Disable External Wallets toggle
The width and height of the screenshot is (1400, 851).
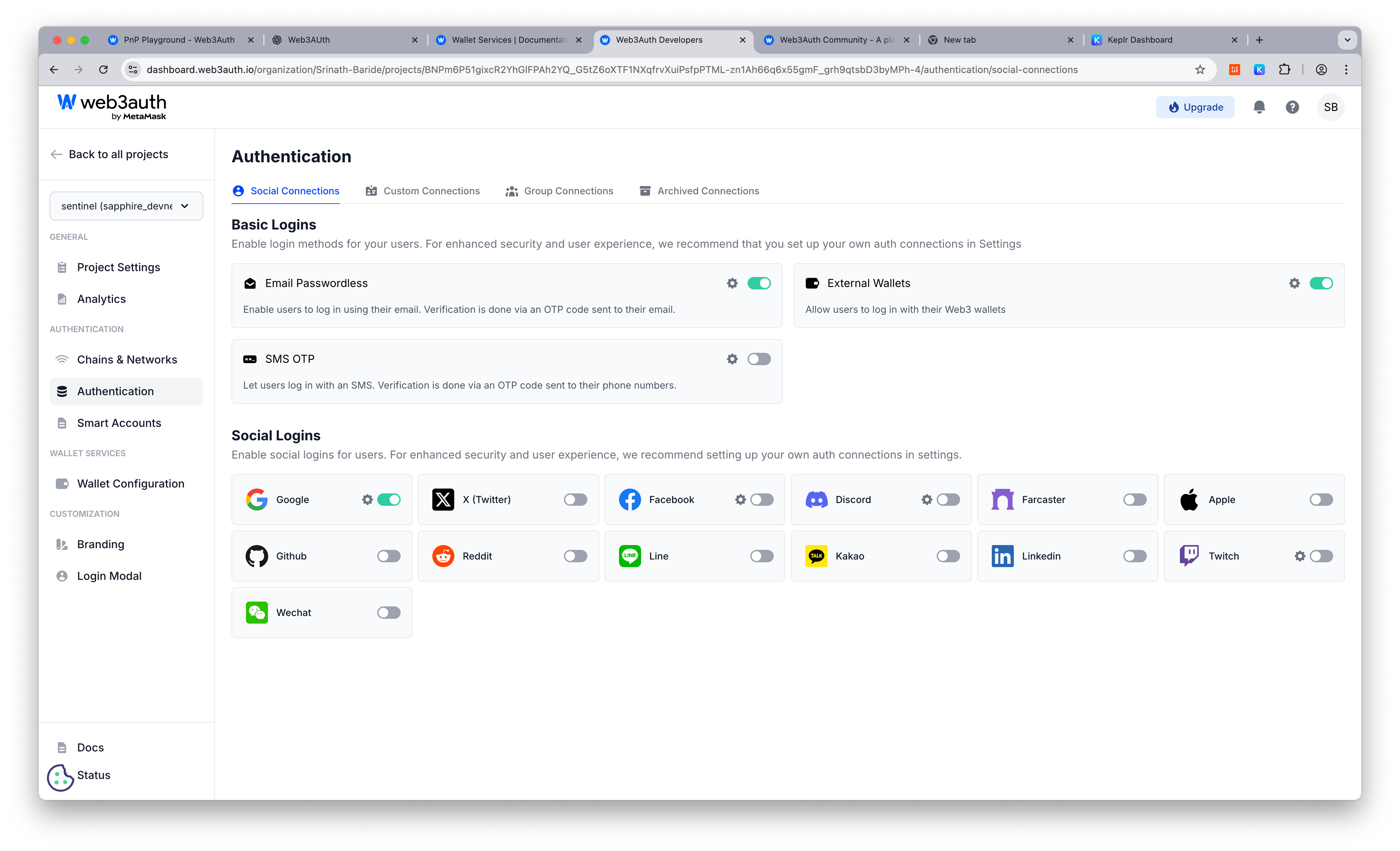point(1321,283)
